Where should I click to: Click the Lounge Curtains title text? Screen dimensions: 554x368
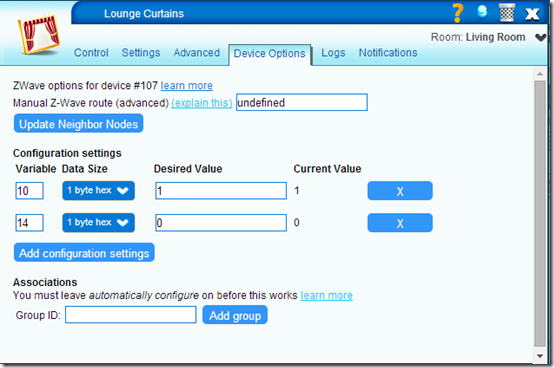[x=144, y=13]
